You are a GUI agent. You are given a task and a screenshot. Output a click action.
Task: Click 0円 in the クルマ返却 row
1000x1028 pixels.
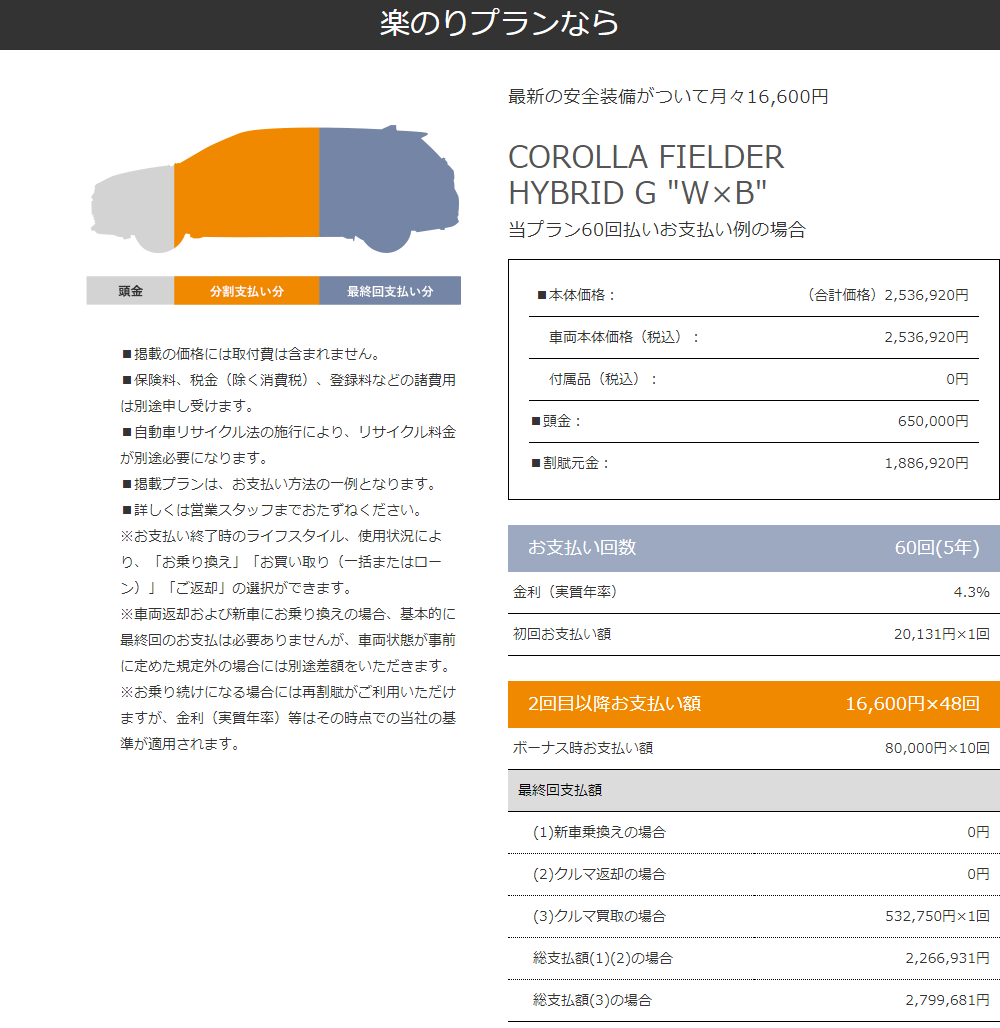978,874
